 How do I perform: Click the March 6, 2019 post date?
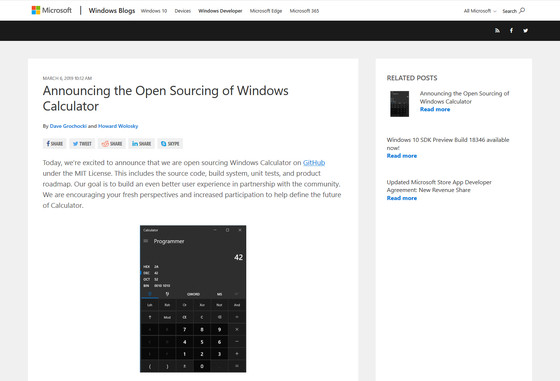(x=67, y=78)
